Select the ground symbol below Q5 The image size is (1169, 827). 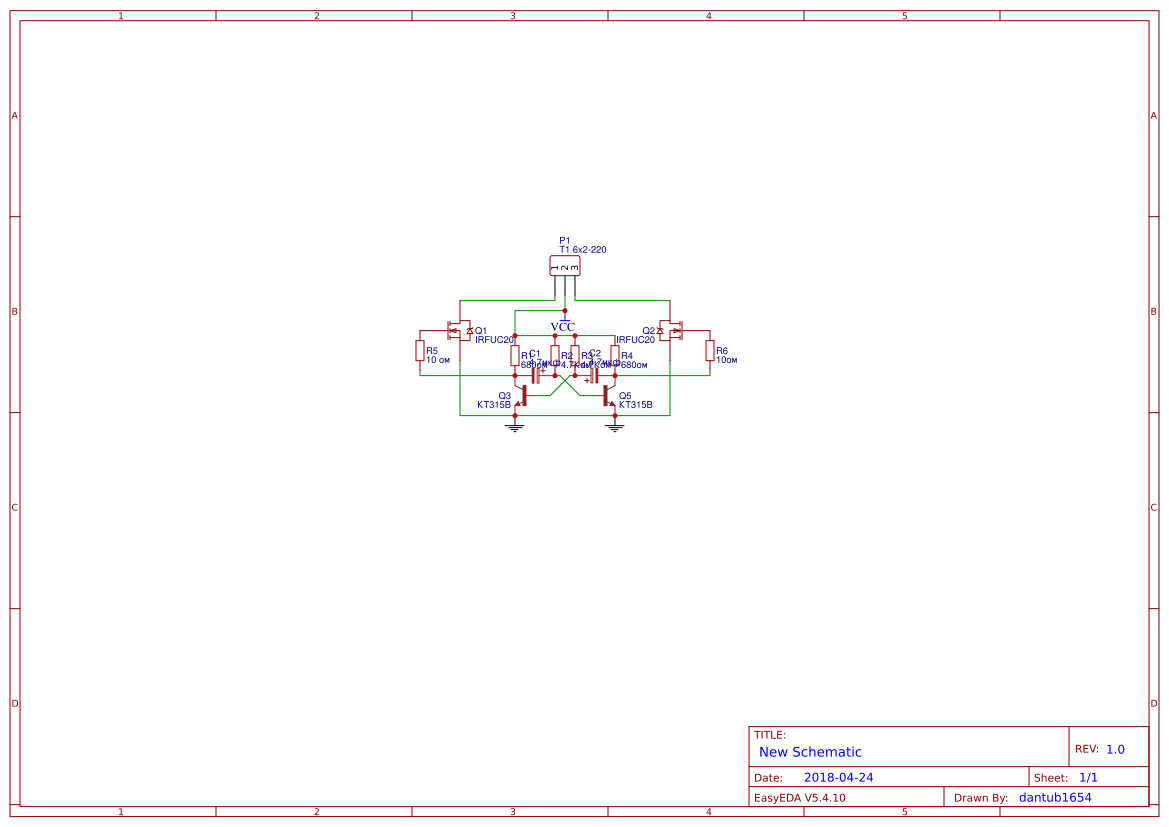tap(614, 428)
